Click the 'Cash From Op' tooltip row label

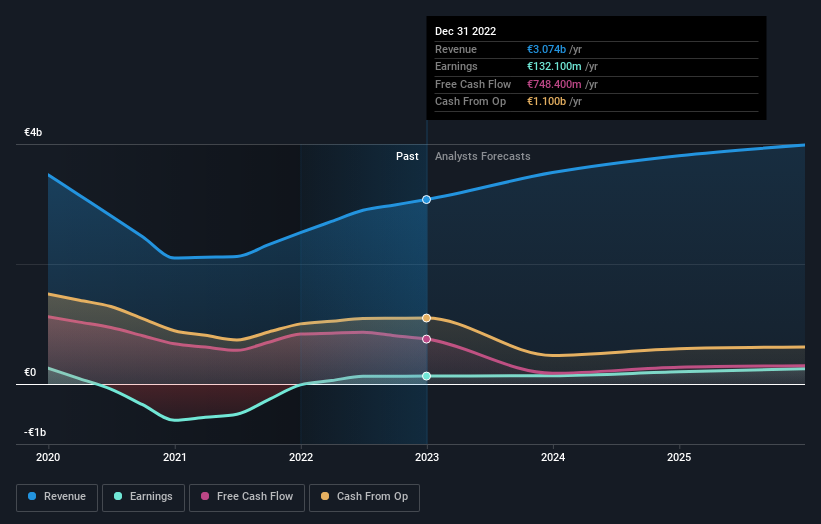pos(471,102)
